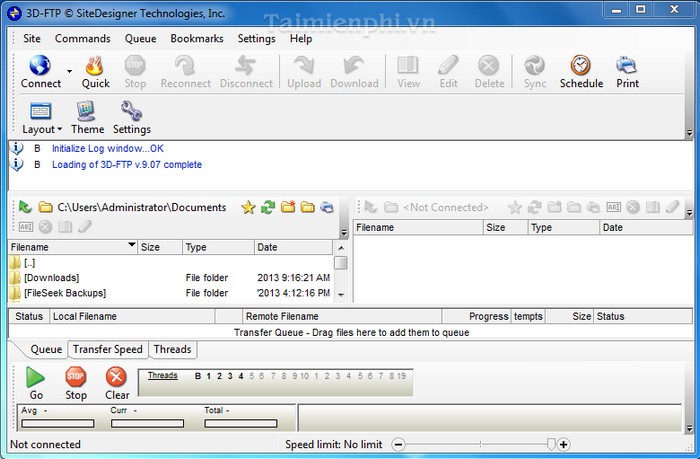
Task: Click the yellow star bookmark icon in local pane
Action: pos(248,207)
